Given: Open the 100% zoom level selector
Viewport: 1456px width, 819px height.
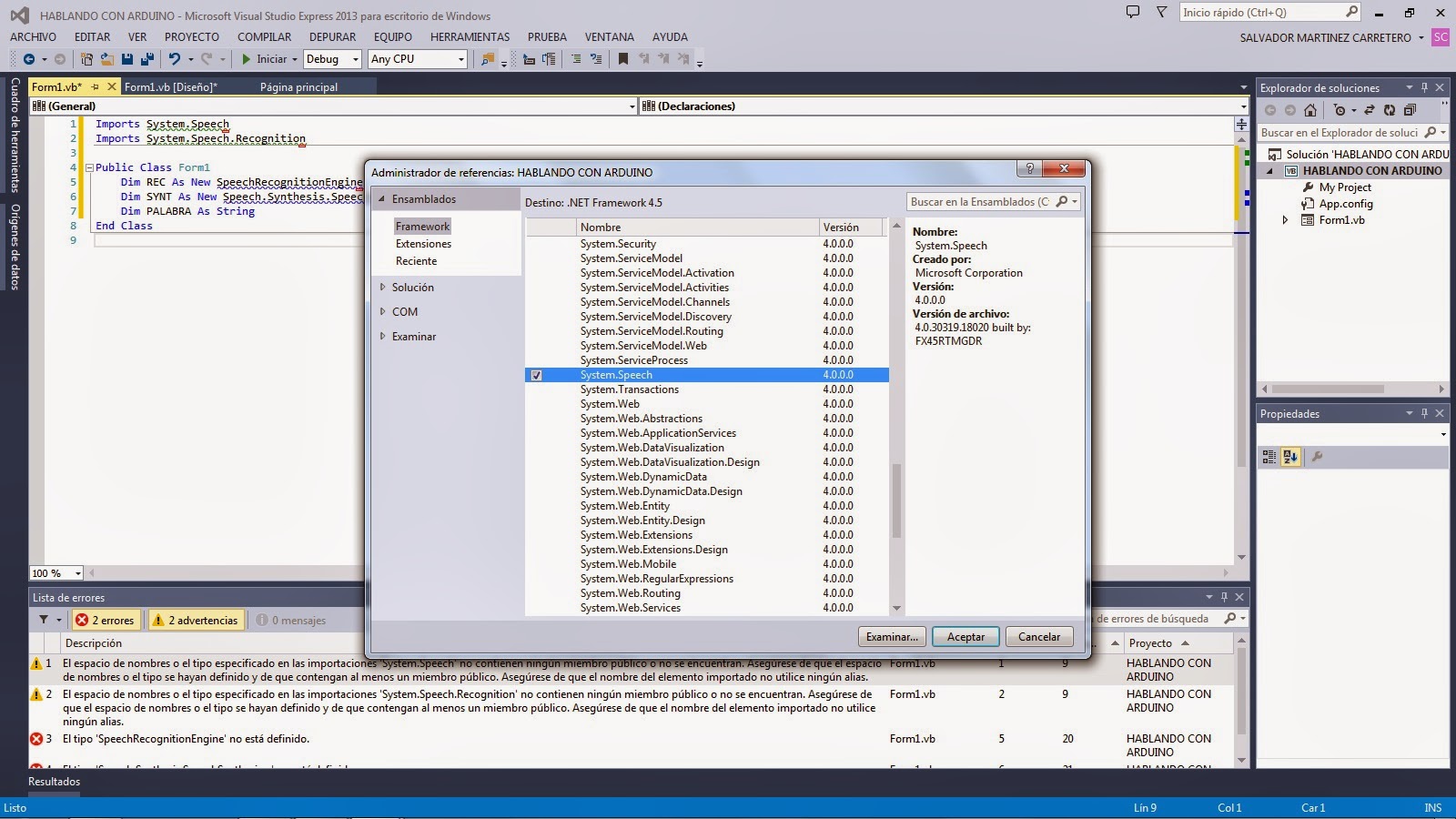Looking at the screenshot, I should pyautogui.click(x=55, y=573).
